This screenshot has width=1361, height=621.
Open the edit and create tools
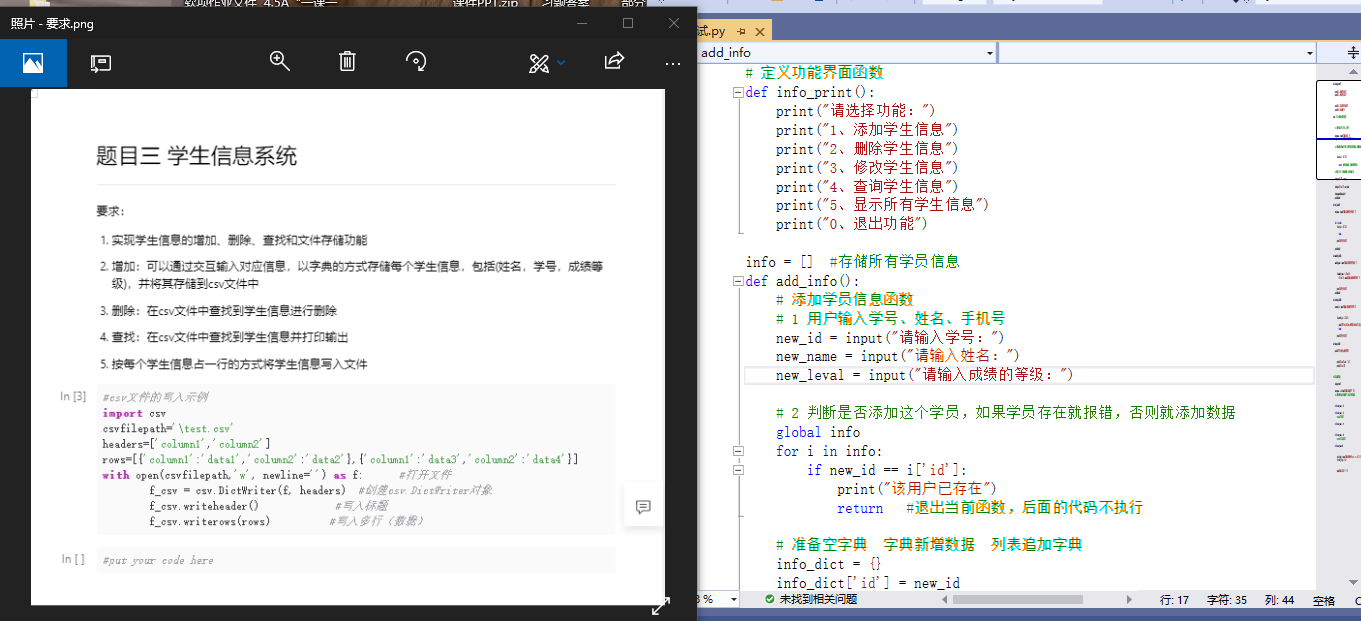pyautogui.click(x=539, y=63)
